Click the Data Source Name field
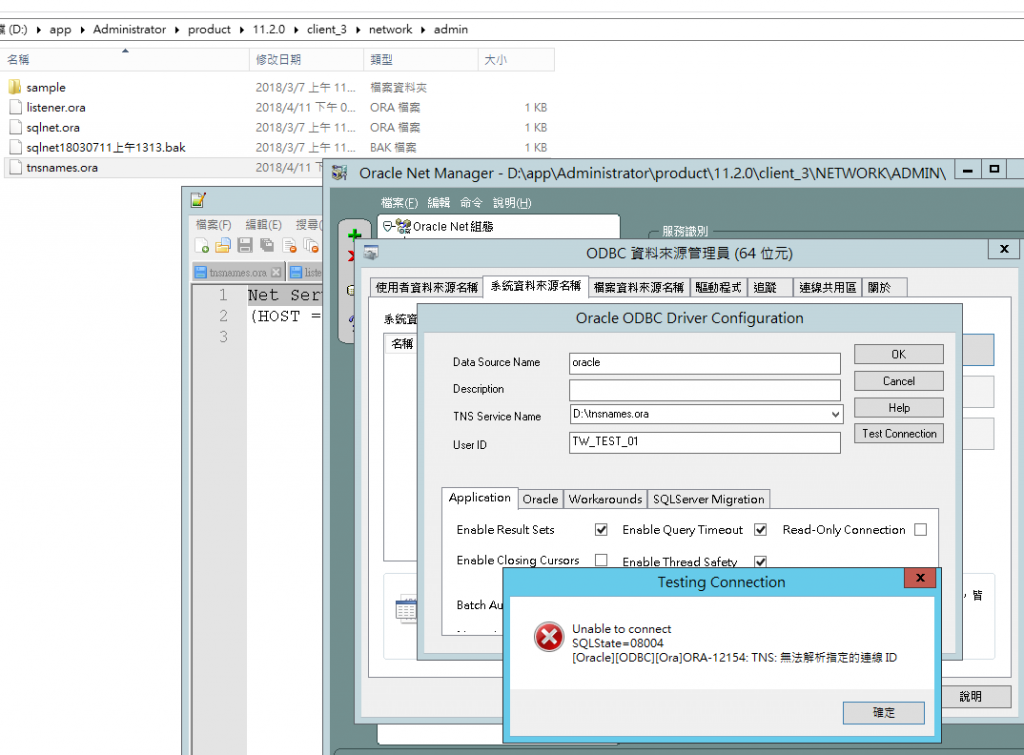This screenshot has width=1024, height=755. 705,363
